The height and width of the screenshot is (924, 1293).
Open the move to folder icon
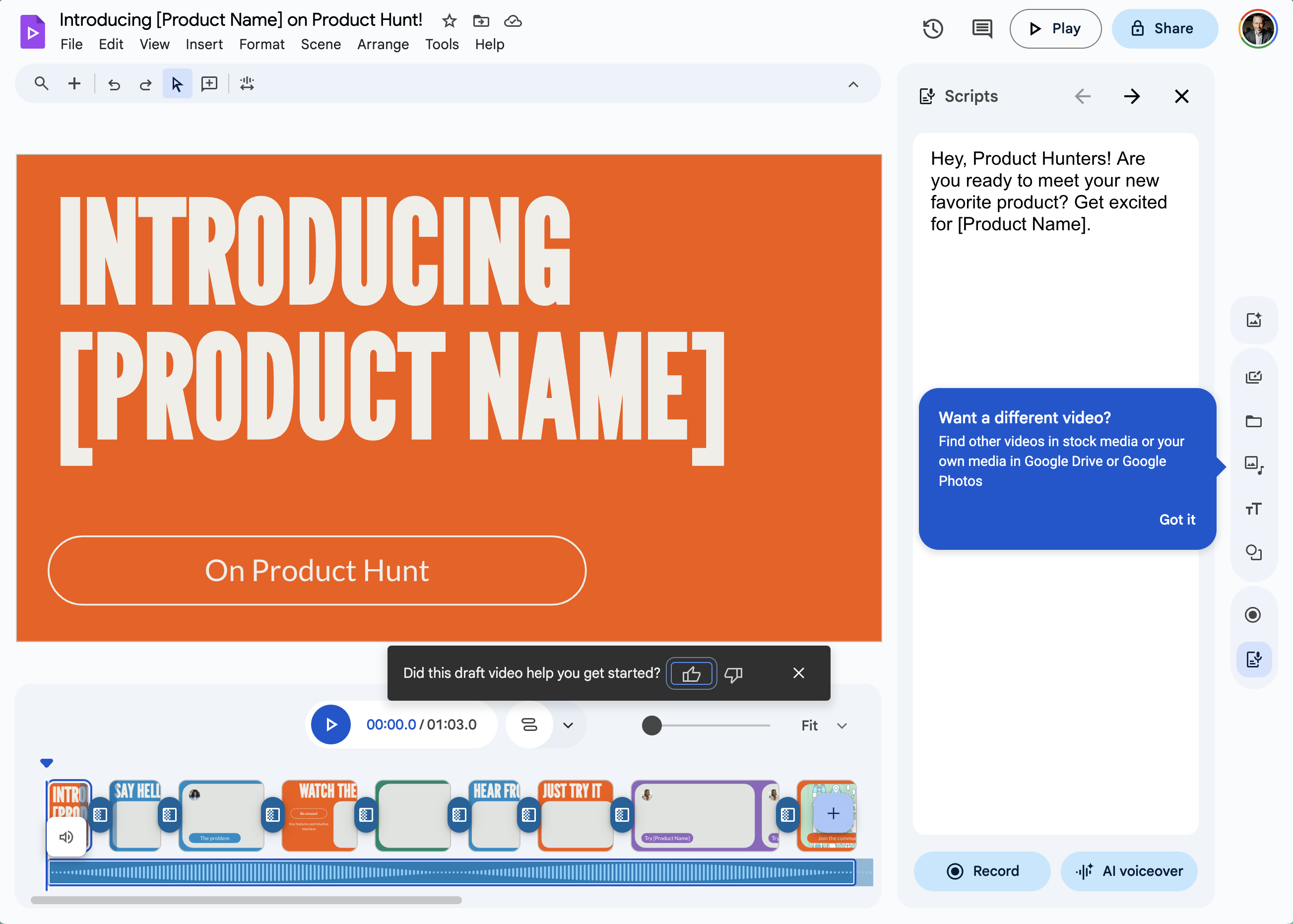(x=481, y=21)
